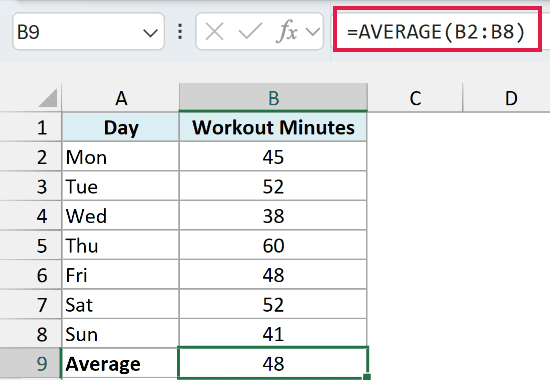Select row 8 header
This screenshot has height=380, width=550.
coord(31,334)
